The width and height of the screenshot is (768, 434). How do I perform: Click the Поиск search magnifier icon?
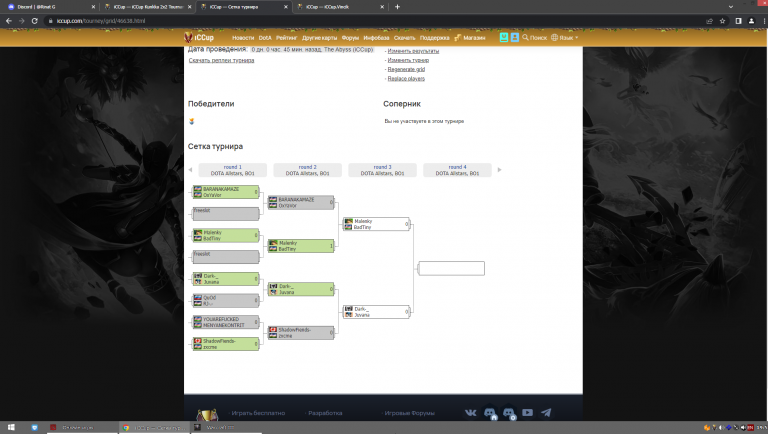(525, 37)
